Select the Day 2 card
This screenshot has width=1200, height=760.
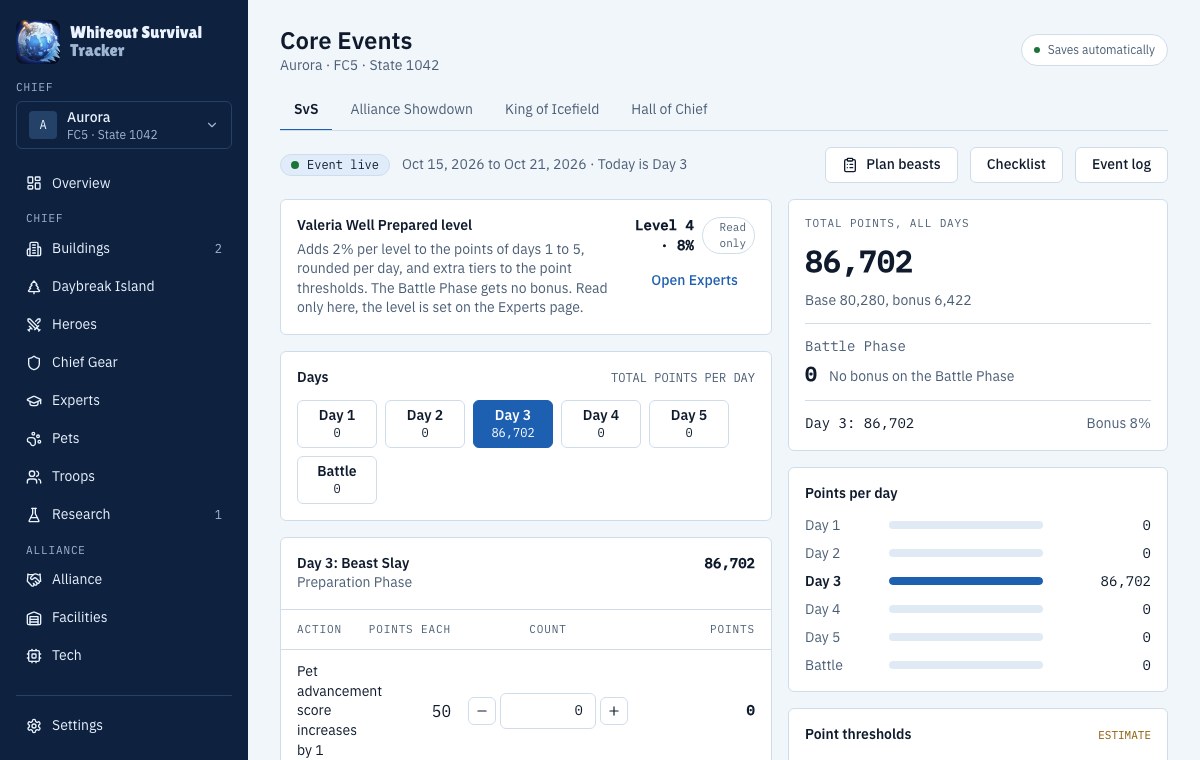(x=425, y=423)
